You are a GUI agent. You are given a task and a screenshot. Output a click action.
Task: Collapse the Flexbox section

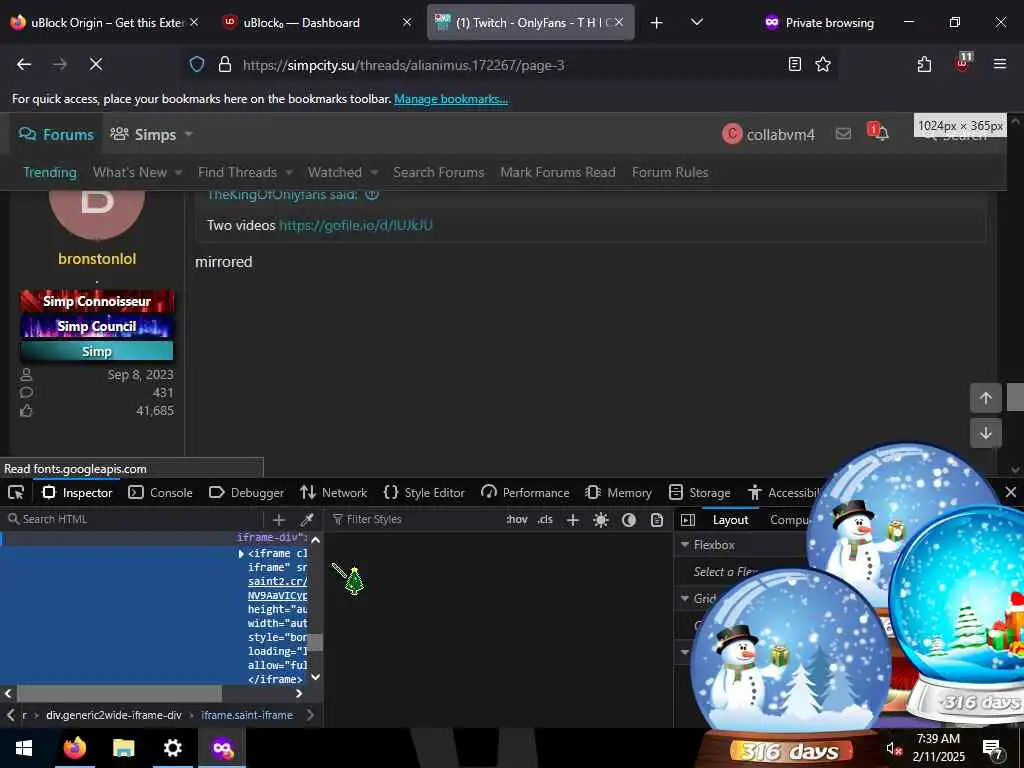click(685, 544)
